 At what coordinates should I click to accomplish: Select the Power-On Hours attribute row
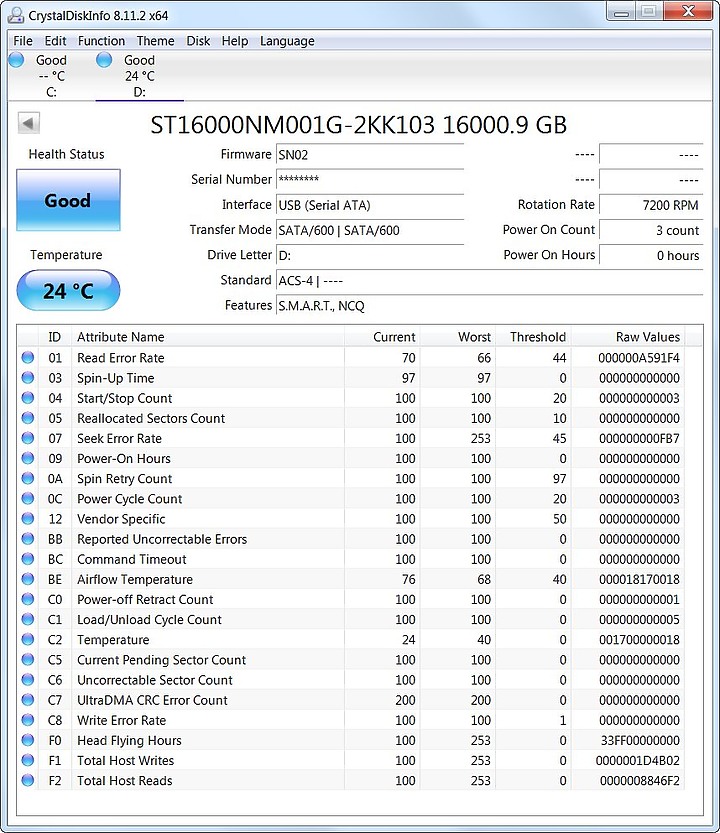click(x=124, y=458)
